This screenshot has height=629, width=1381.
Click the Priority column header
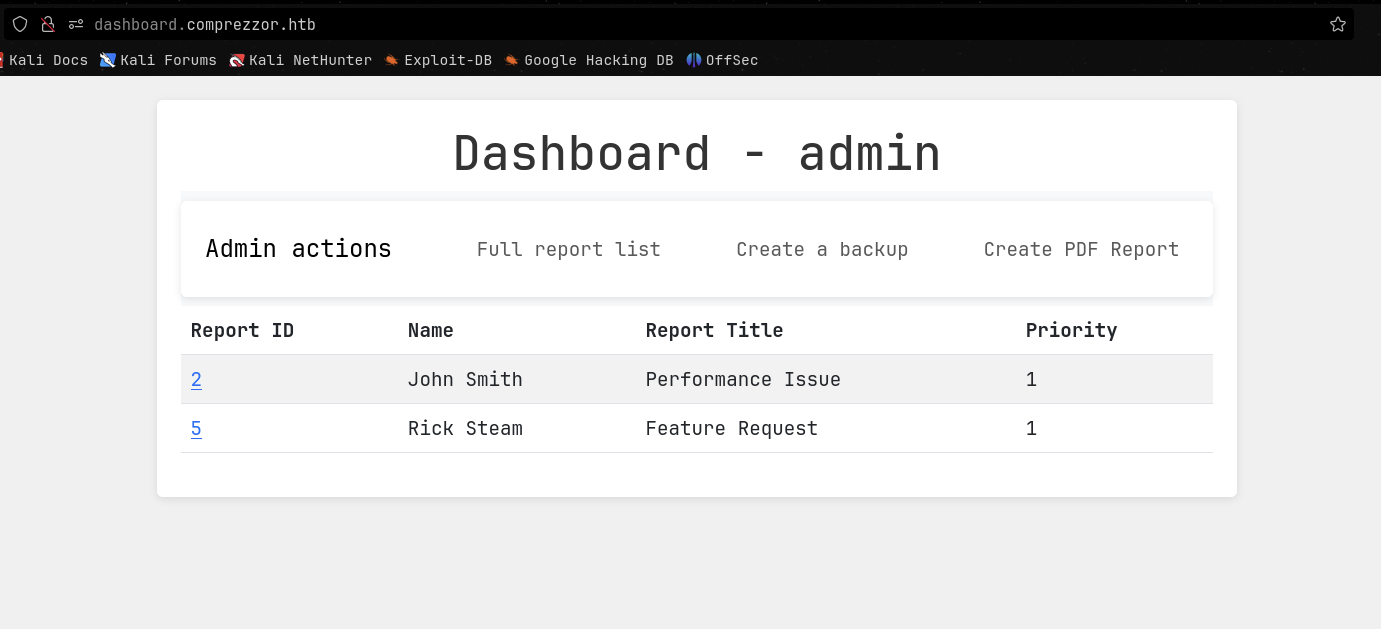pos(1071,330)
